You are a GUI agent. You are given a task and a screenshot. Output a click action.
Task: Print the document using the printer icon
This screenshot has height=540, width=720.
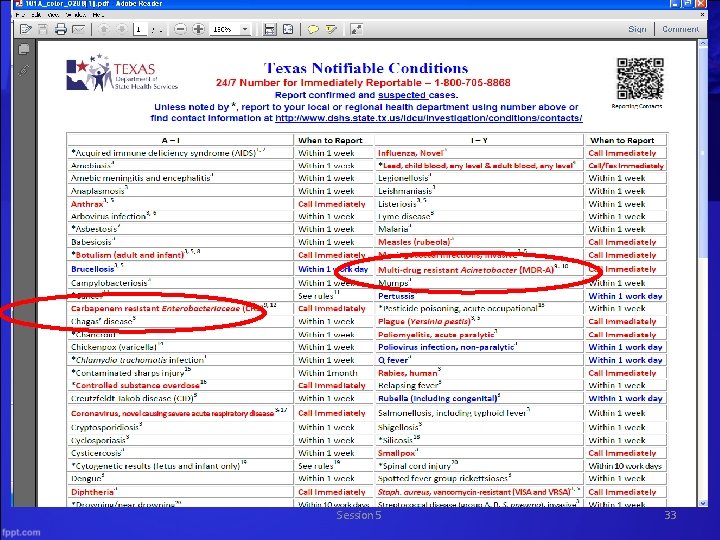pos(61,29)
